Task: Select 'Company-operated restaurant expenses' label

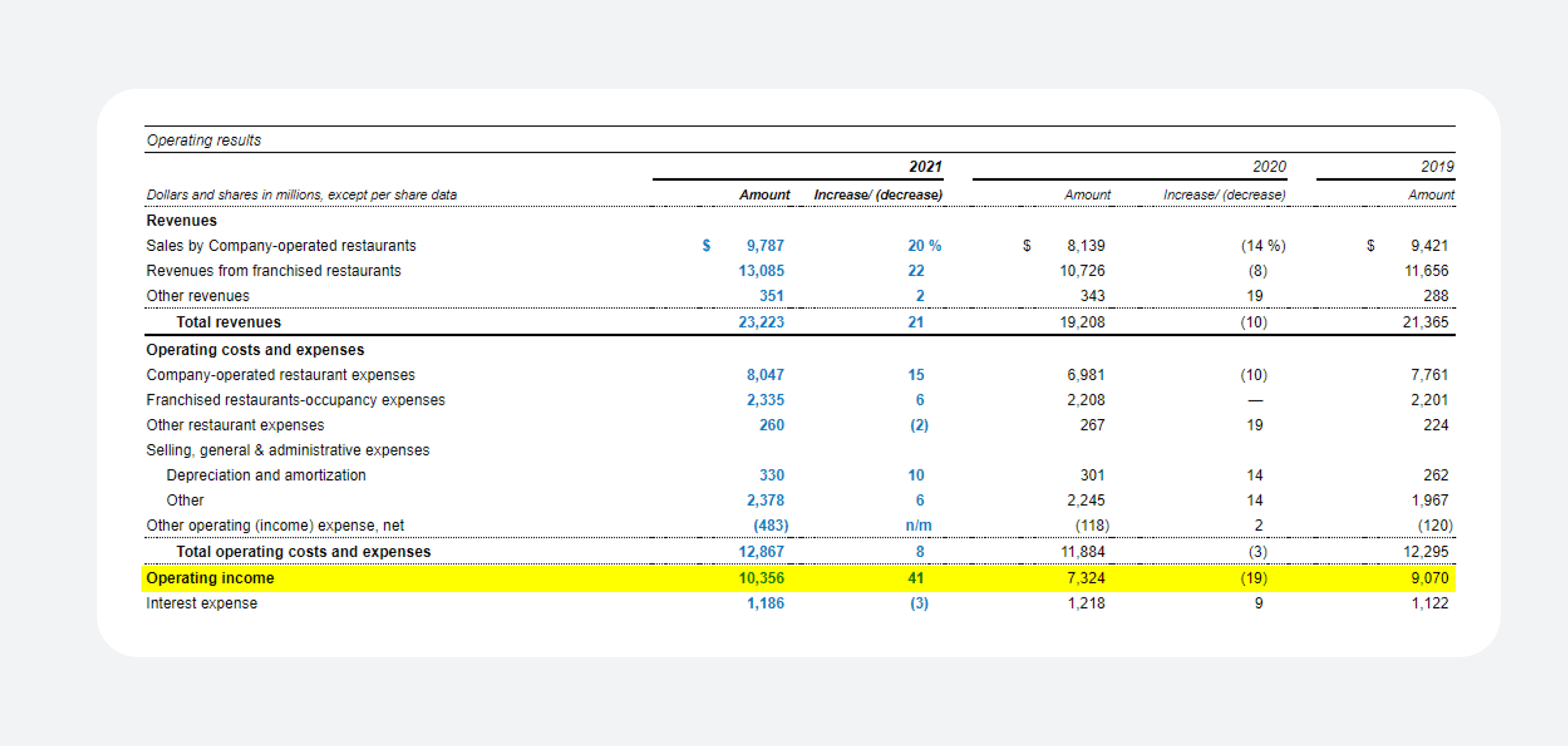Action: (x=281, y=374)
